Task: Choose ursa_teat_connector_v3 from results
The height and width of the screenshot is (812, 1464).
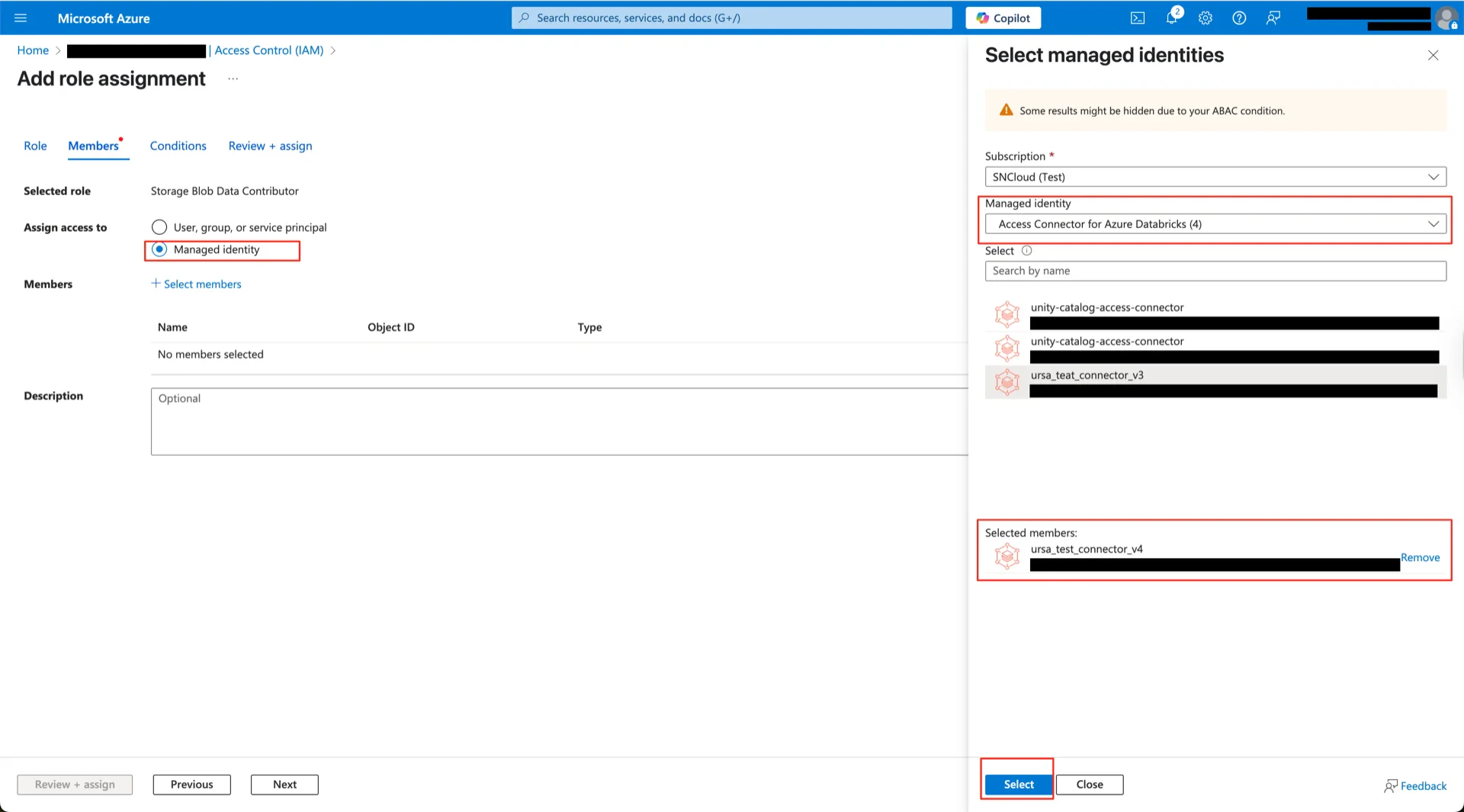Action: (x=1215, y=382)
